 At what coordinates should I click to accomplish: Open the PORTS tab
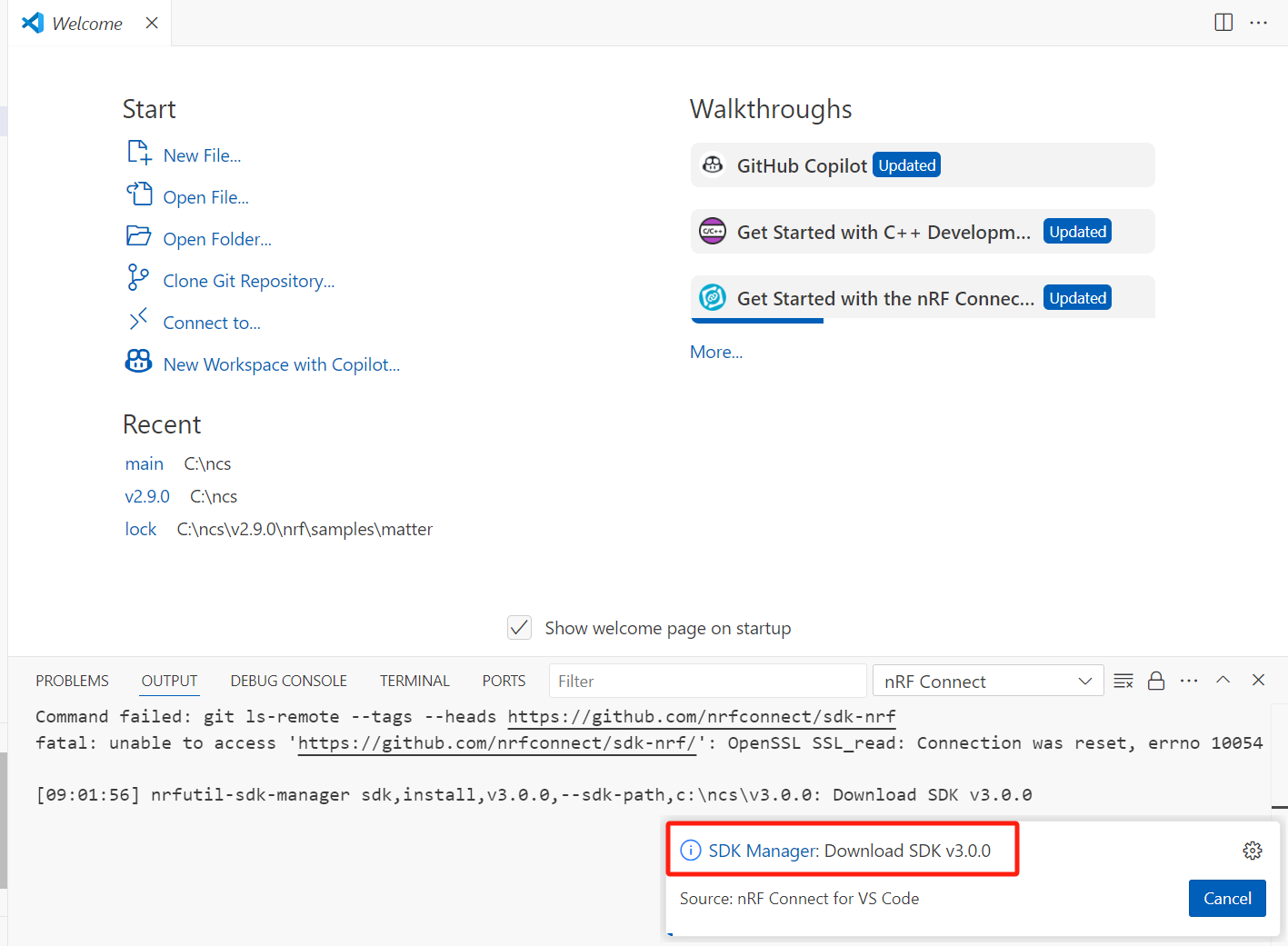coord(504,681)
